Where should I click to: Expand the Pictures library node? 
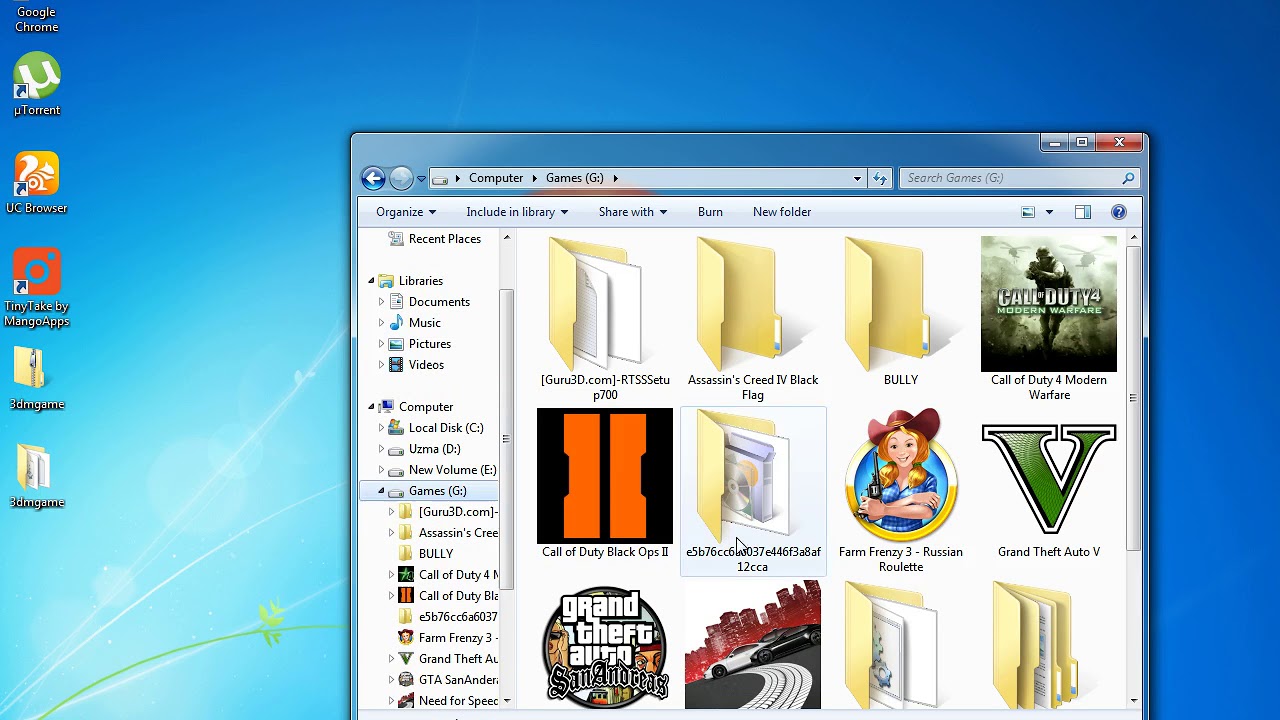(x=381, y=344)
